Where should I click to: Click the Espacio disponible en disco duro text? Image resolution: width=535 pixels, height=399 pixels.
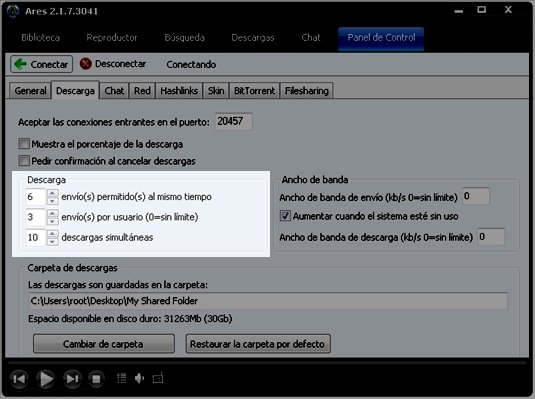[130, 319]
